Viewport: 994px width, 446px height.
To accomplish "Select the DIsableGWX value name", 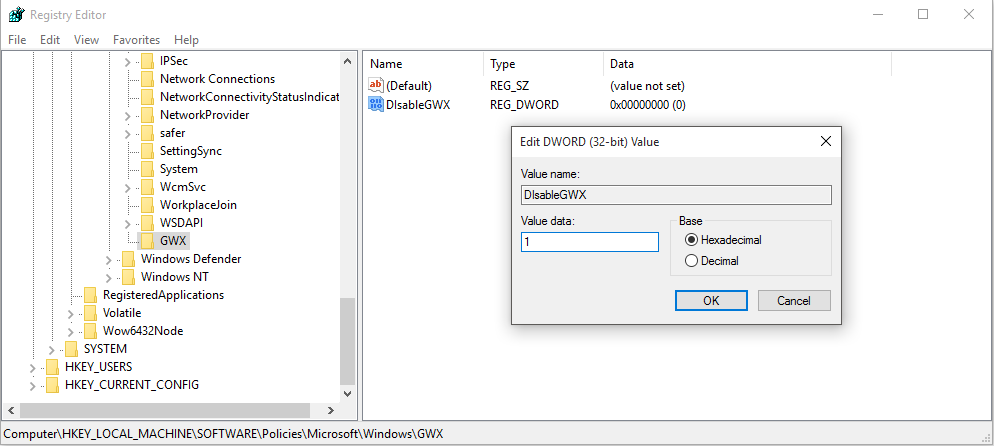I will pos(418,105).
